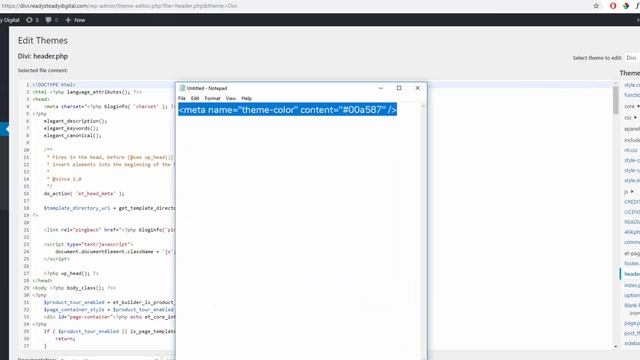The height and width of the screenshot is (360, 640).
Task: Collapse the WordPress sidebar menu arrow
Action: click(6, 129)
